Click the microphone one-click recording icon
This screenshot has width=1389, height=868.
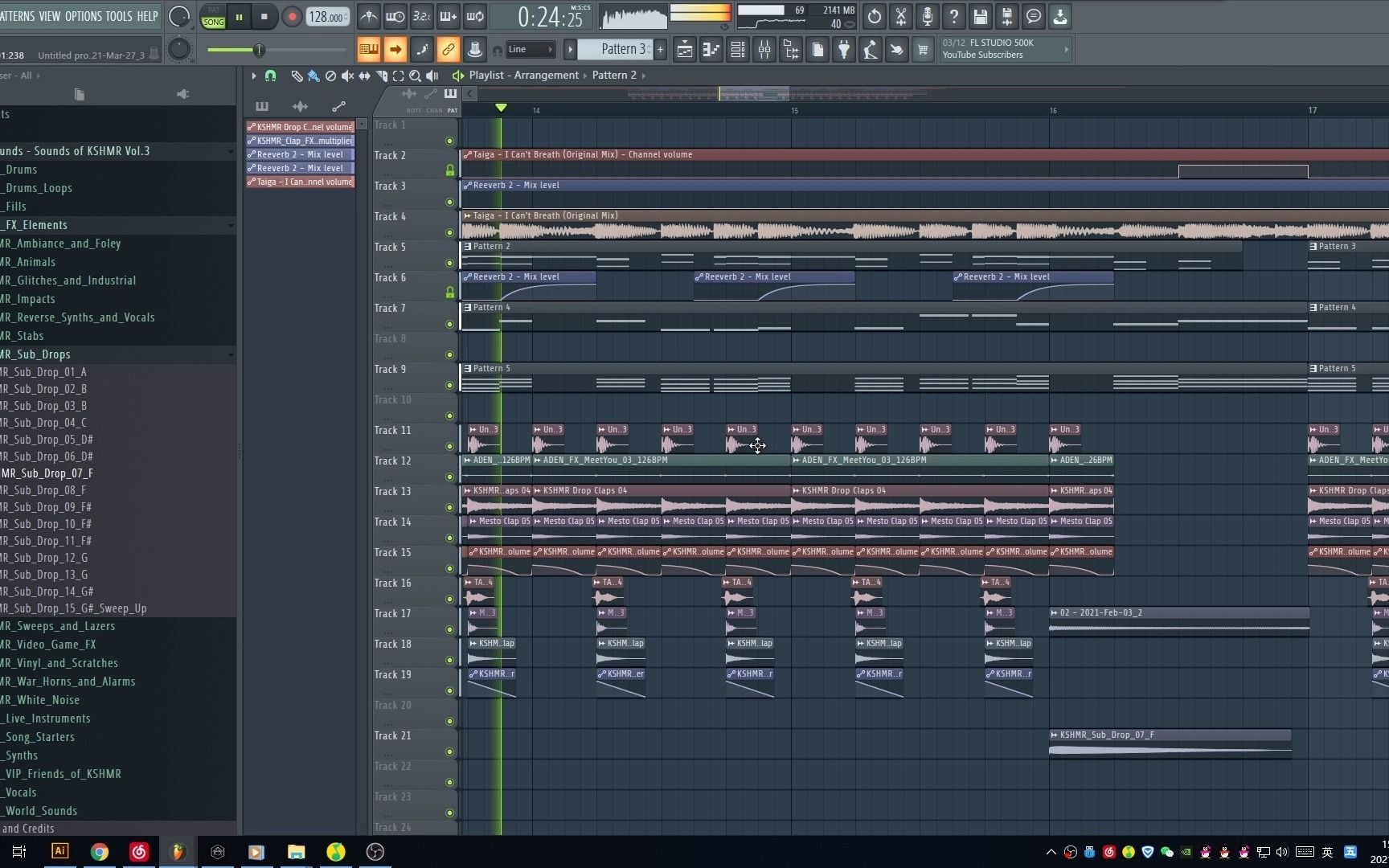tap(928, 16)
